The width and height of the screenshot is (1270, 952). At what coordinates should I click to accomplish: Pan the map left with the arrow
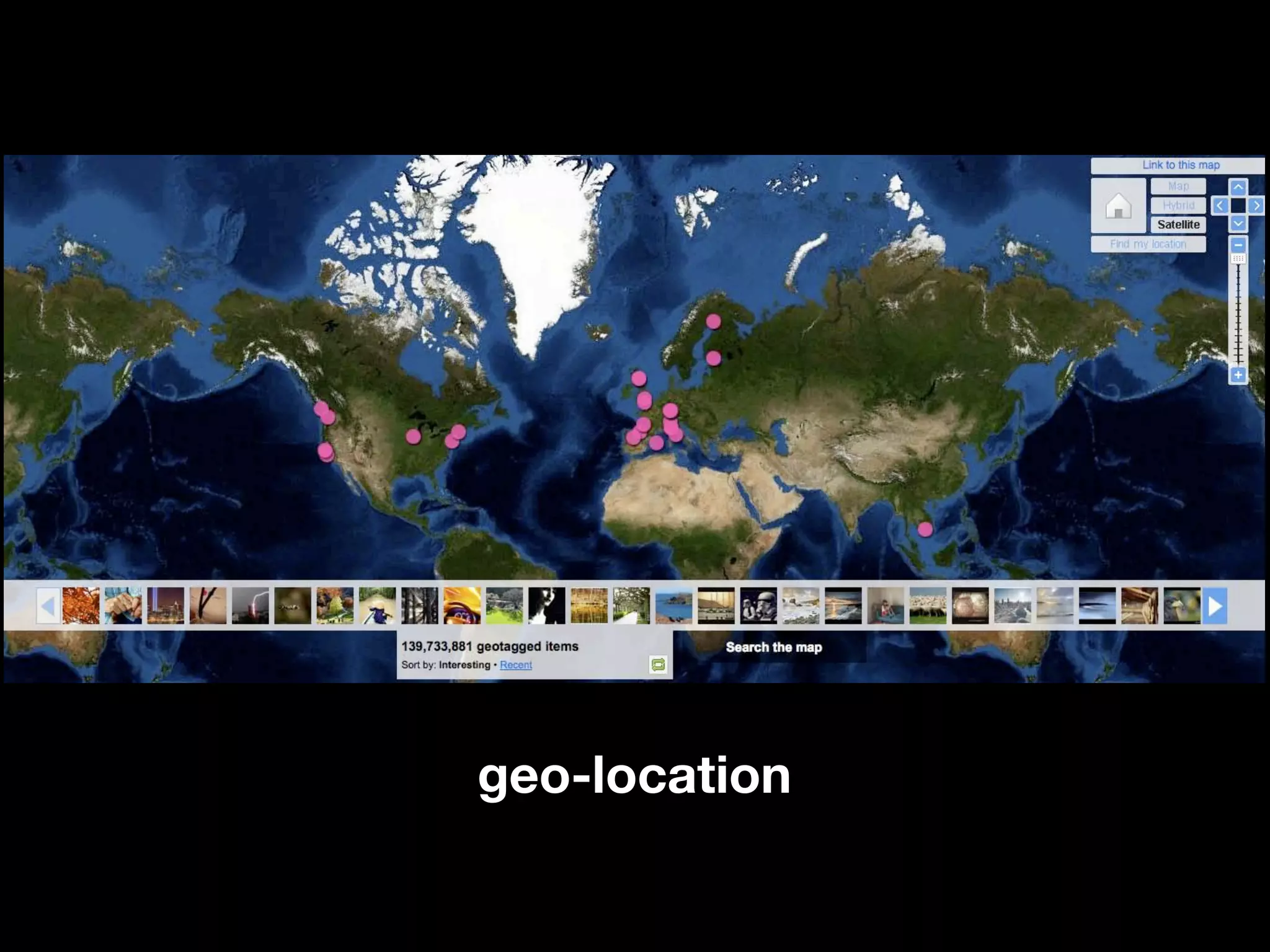click(1220, 206)
